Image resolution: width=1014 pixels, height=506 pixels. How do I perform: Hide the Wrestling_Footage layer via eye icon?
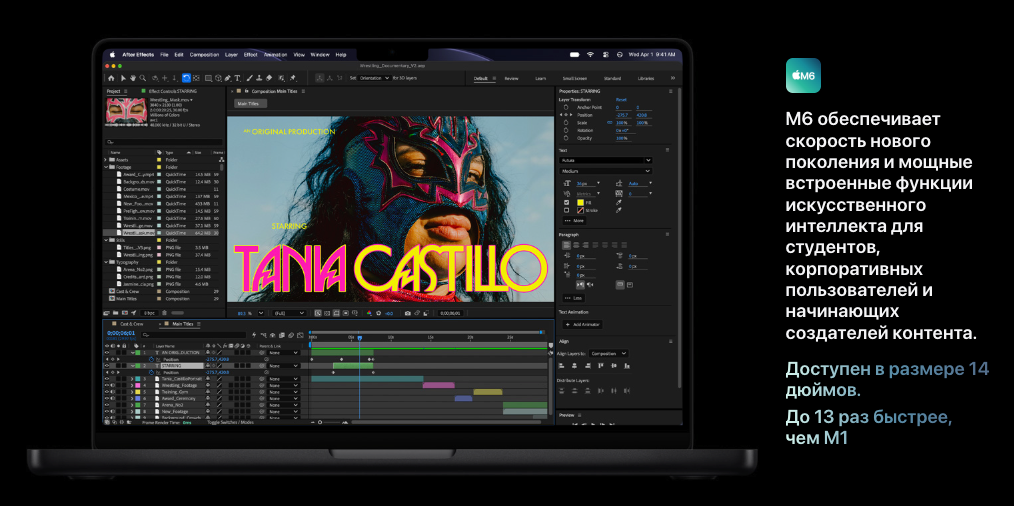(107, 386)
